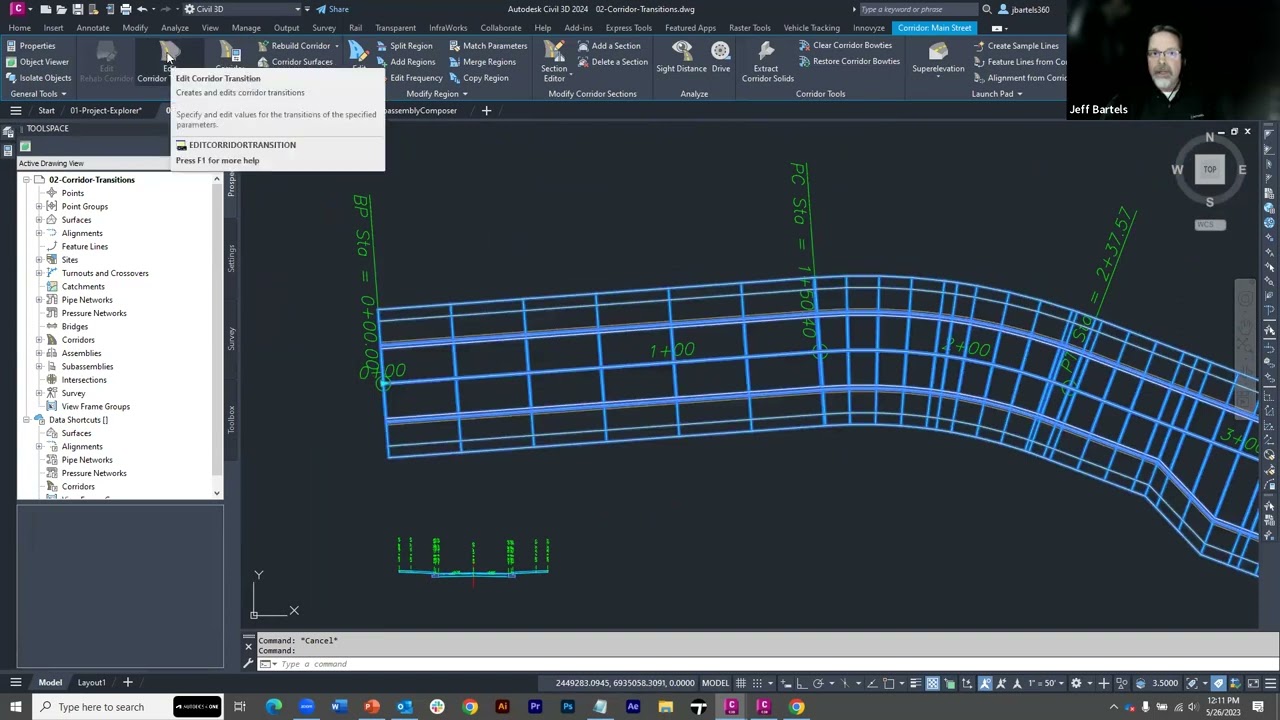1280x720 pixels.
Task: Click the Share button
Action: 332,9
